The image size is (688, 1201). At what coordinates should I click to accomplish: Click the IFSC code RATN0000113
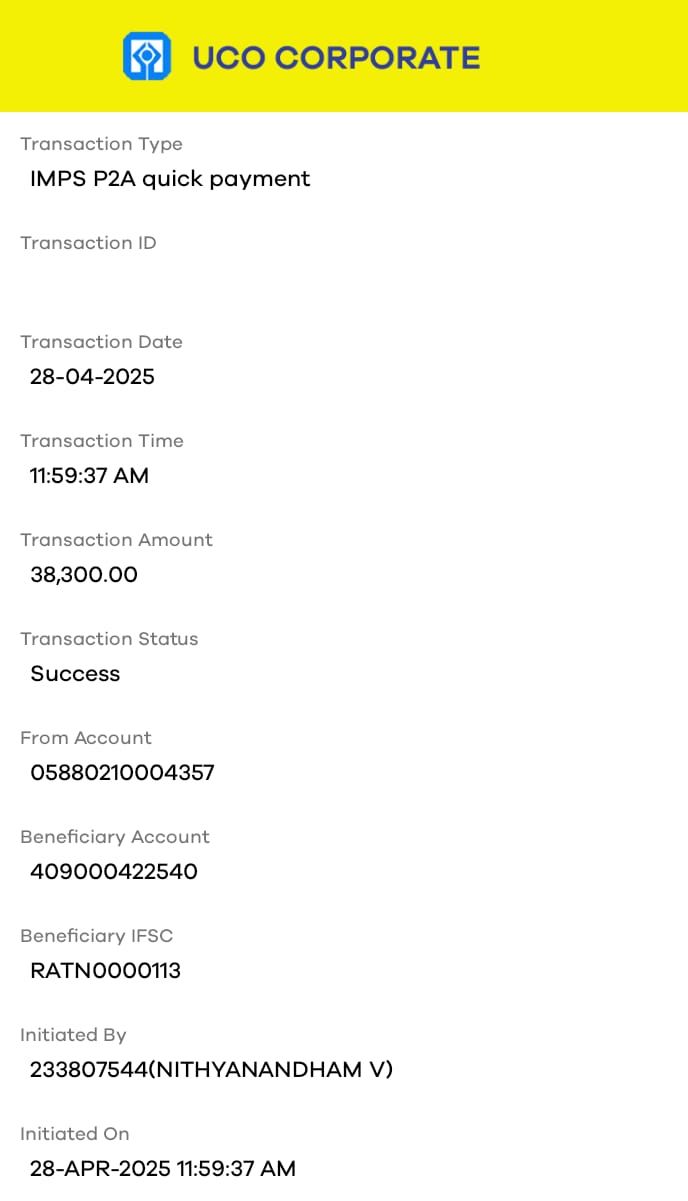click(105, 971)
